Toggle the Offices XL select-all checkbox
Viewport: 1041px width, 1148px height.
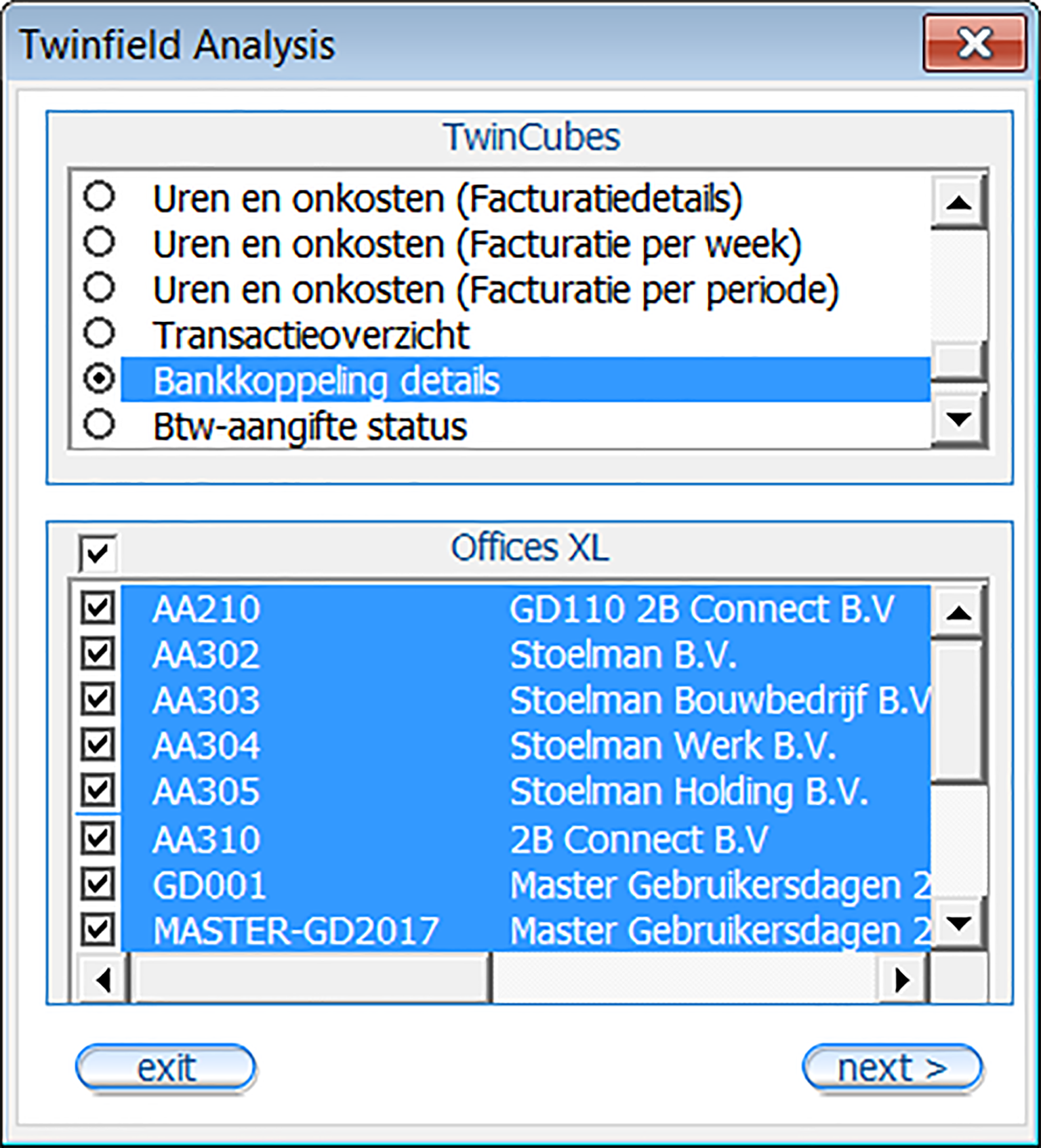click(x=98, y=552)
